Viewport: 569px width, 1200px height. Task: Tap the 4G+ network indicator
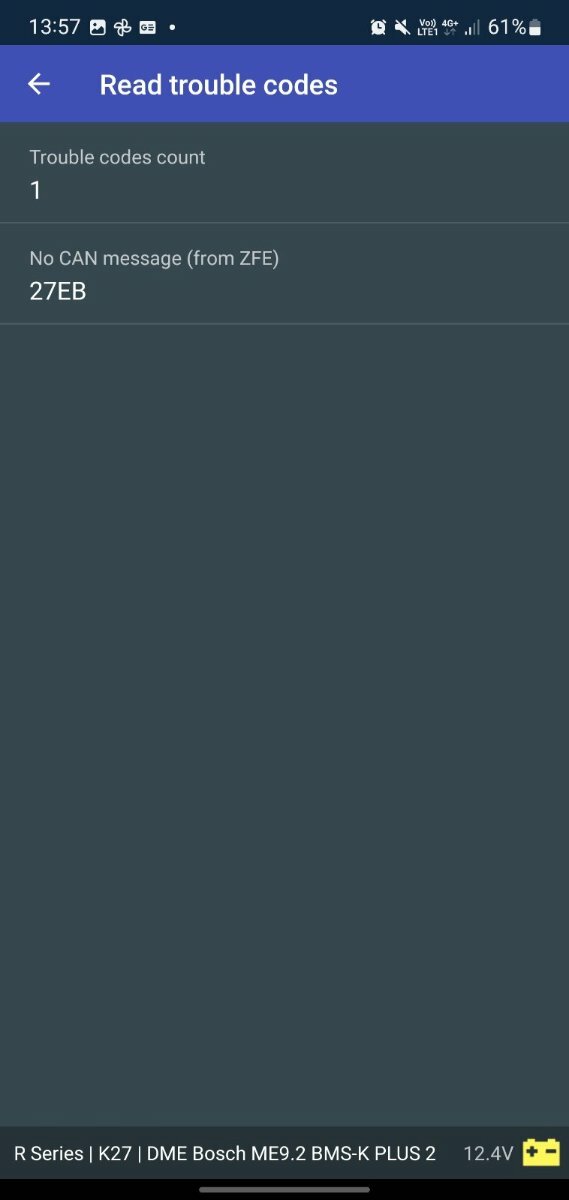[x=450, y=27]
